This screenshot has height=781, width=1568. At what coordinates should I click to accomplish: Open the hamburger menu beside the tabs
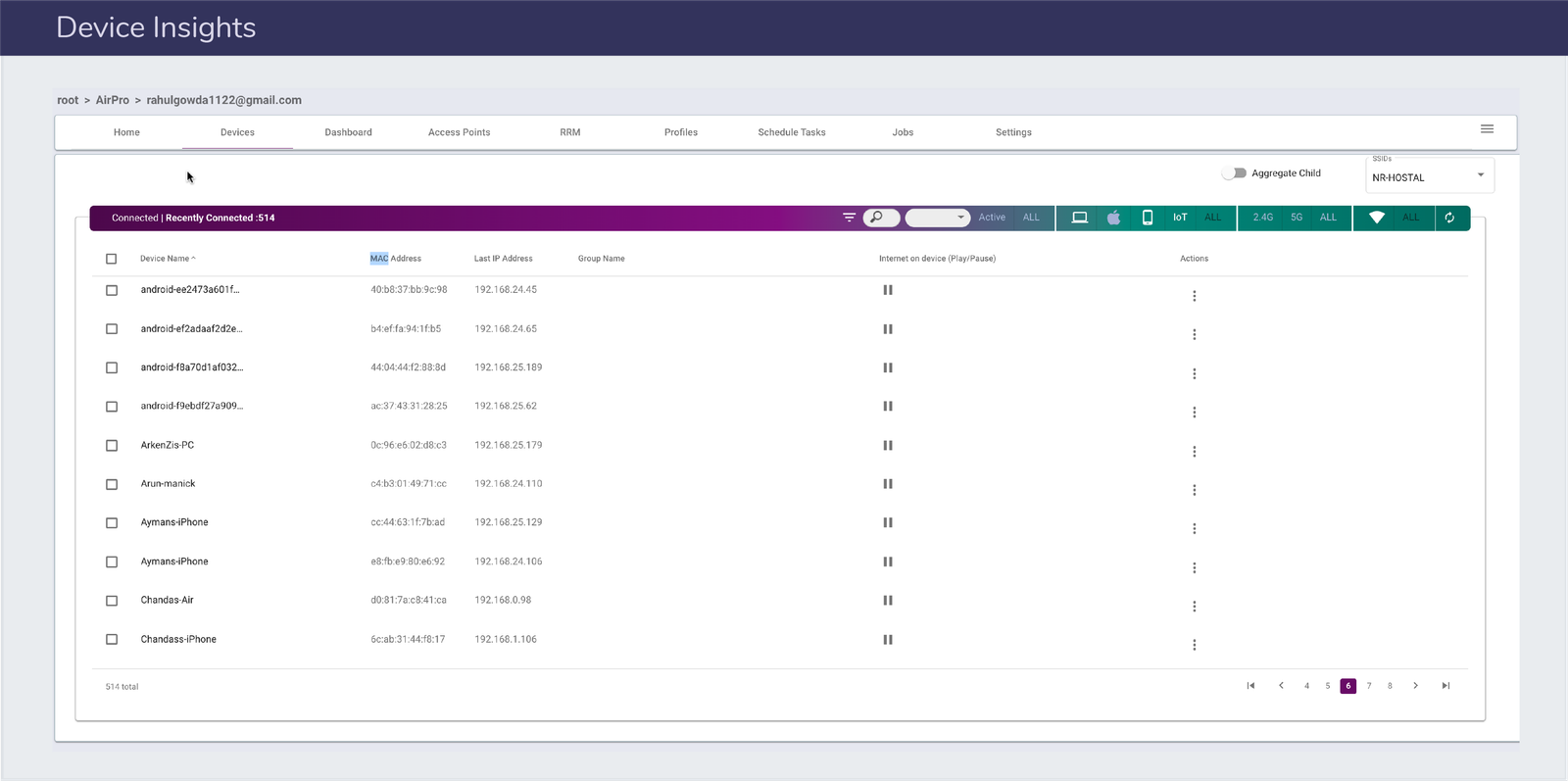point(1487,129)
